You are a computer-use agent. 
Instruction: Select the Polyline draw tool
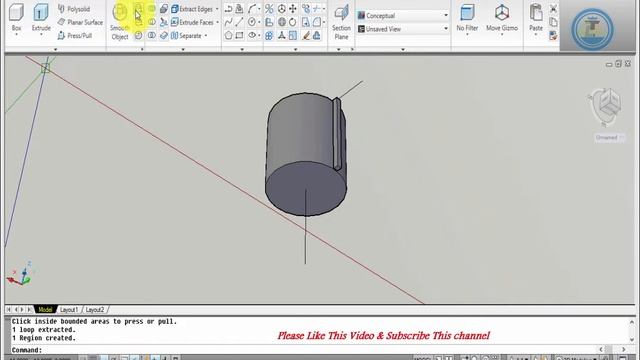(229, 9)
